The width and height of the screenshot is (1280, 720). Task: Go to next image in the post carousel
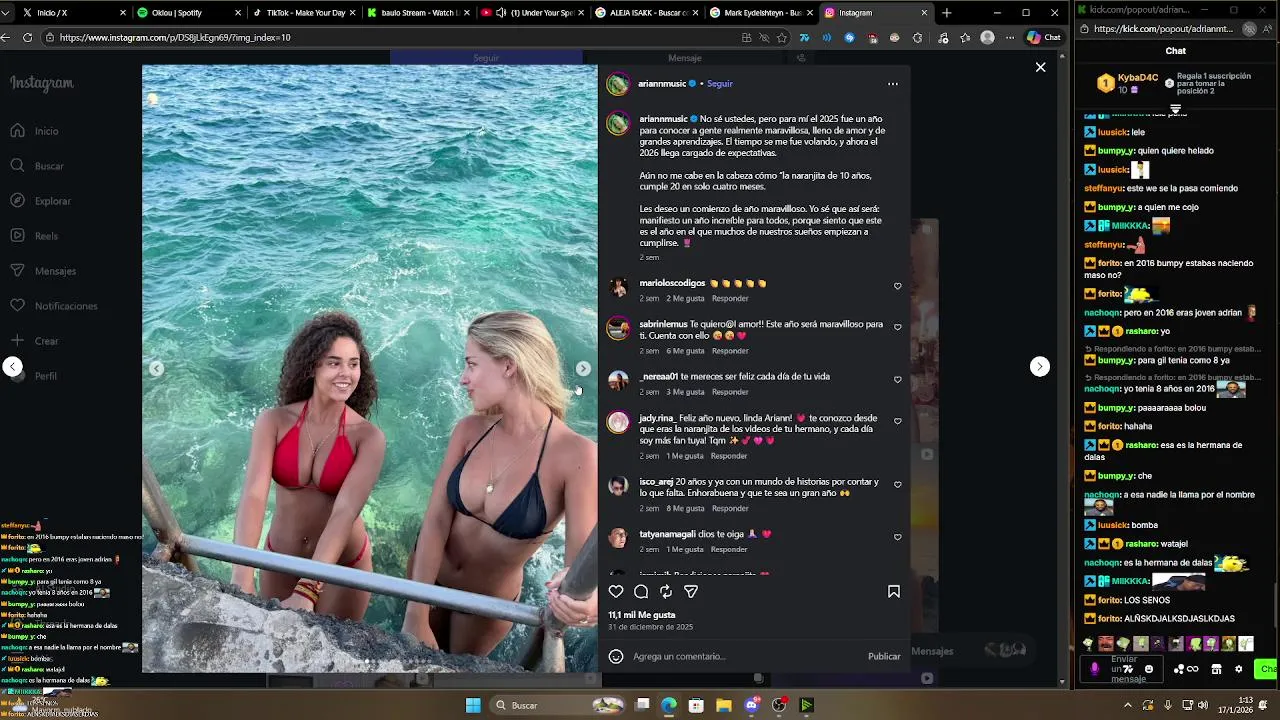click(583, 368)
